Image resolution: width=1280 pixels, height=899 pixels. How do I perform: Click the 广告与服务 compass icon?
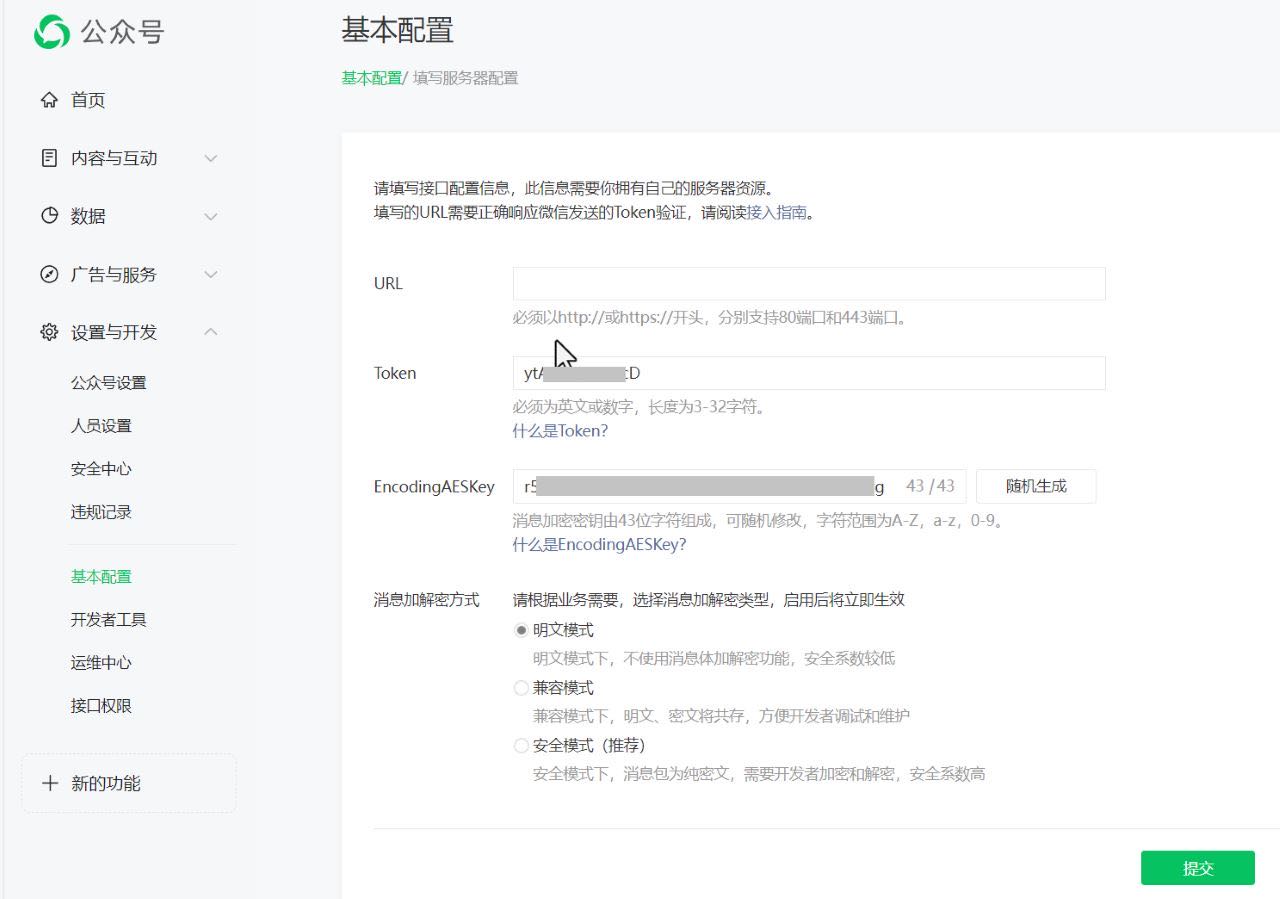pyautogui.click(x=49, y=274)
